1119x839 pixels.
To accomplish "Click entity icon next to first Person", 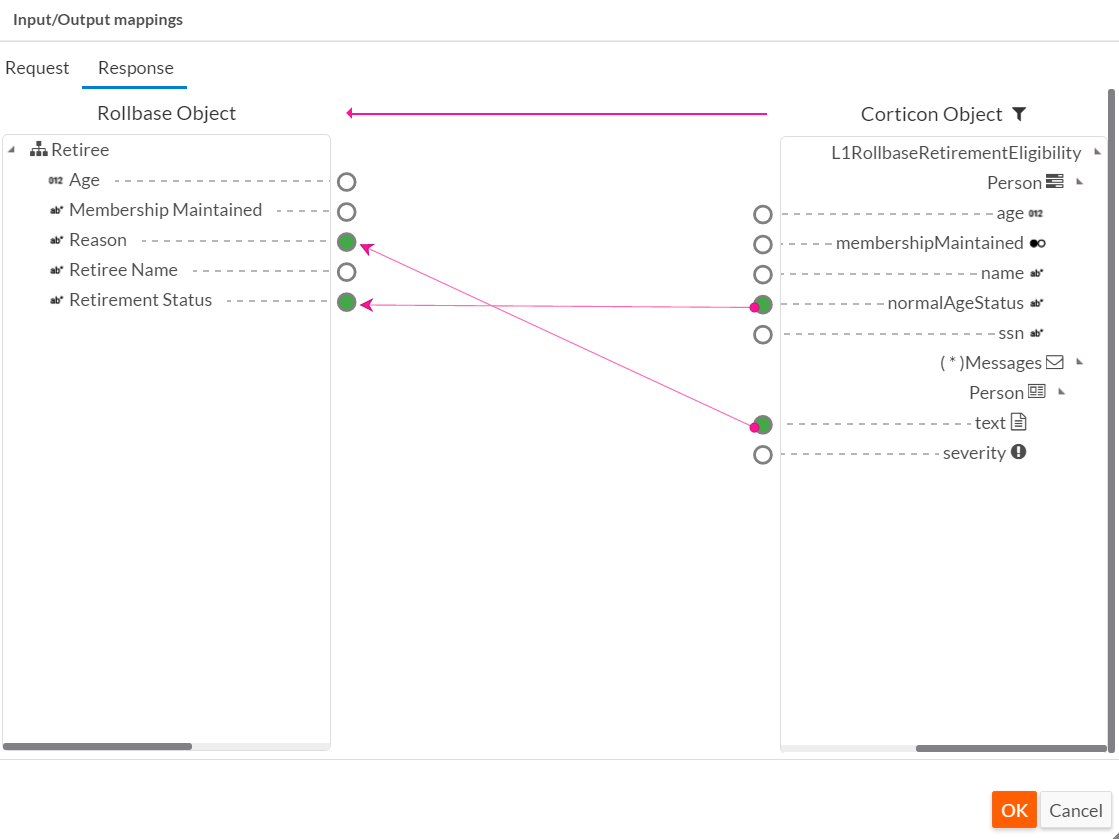I will point(1054,181).
